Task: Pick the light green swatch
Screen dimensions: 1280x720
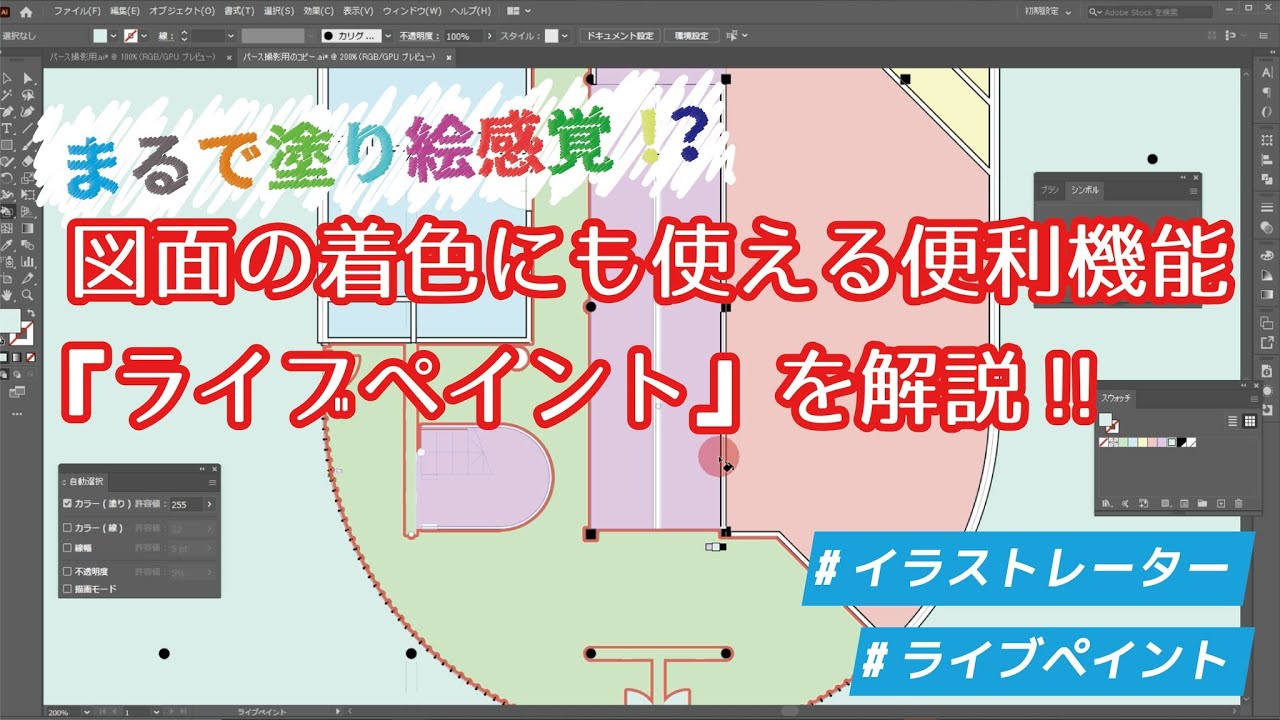Action: tap(1123, 442)
